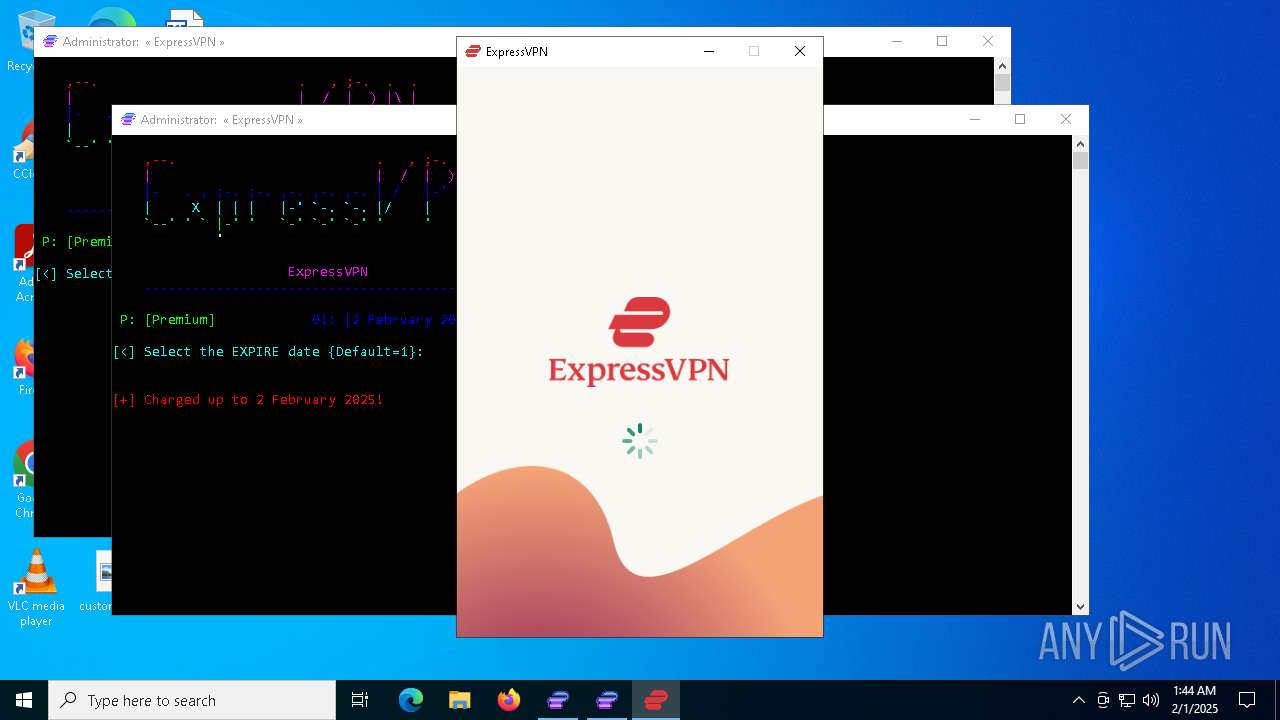Image resolution: width=1280 pixels, height=720 pixels.
Task: Open File Explorer from the taskbar
Action: [459, 700]
